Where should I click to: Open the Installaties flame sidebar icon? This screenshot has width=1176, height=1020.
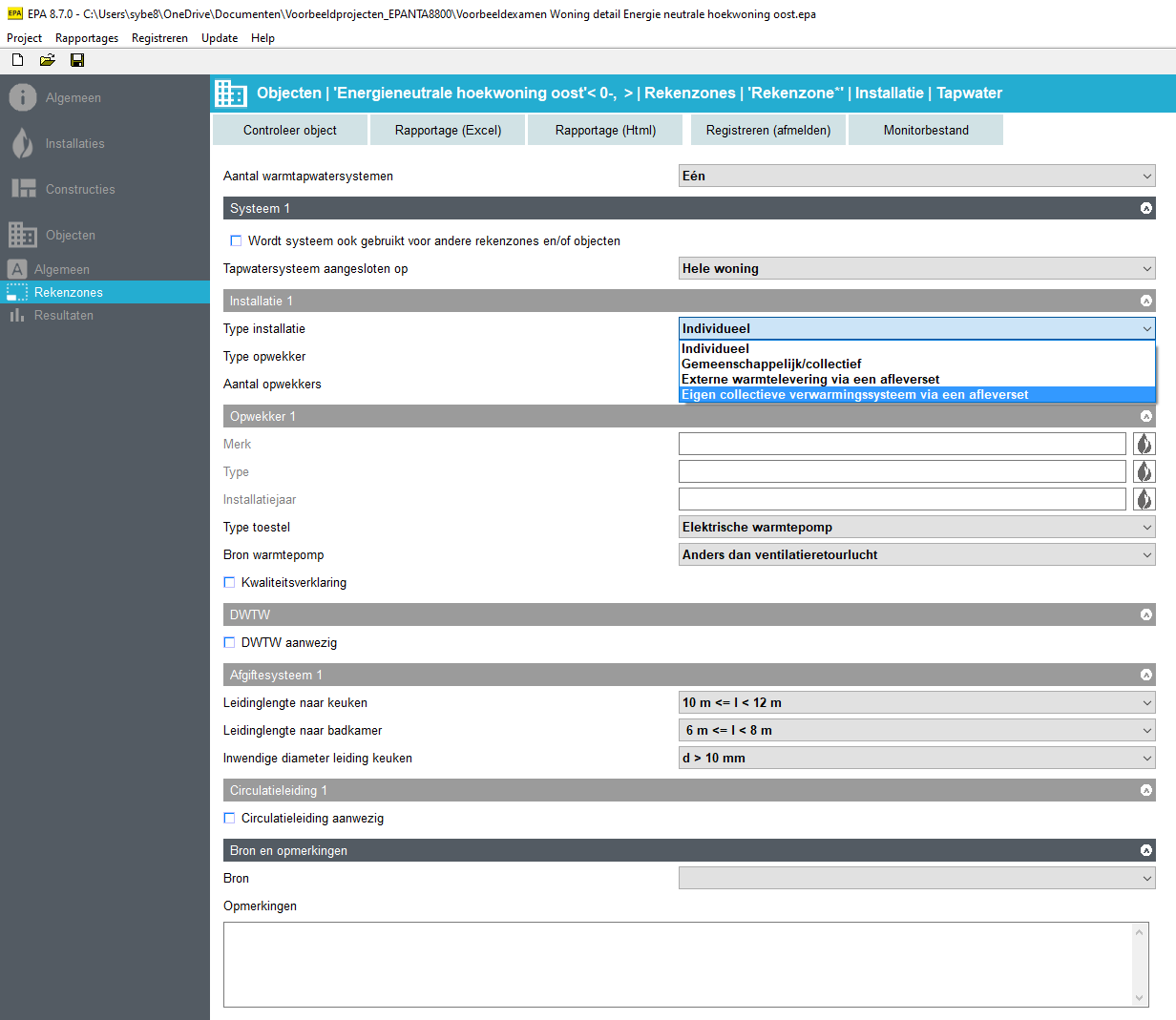[23, 143]
